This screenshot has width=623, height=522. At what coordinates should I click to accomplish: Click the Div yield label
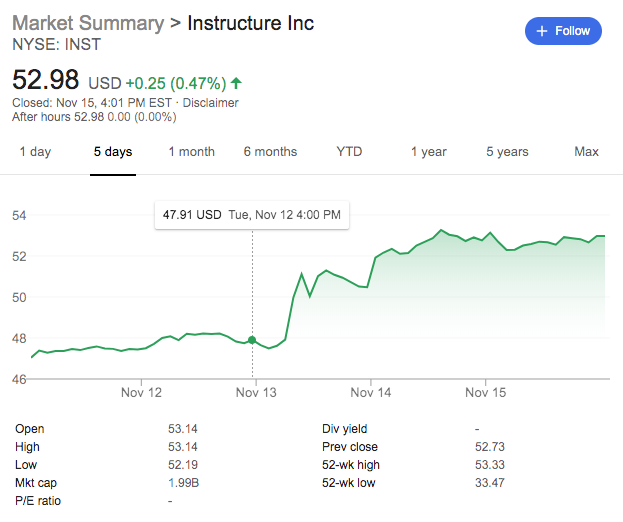[x=344, y=429]
